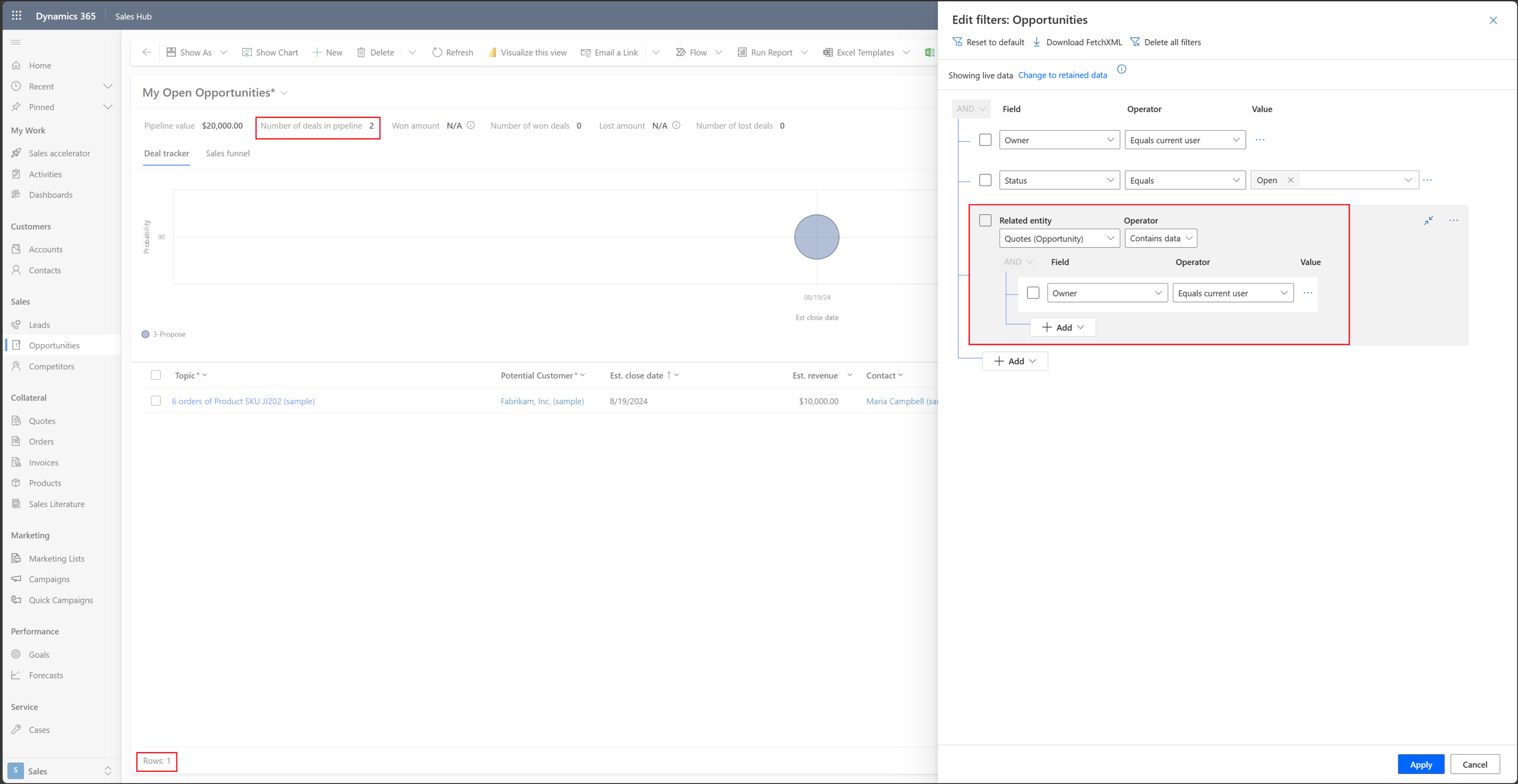Screen dimensions: 1518x784
Task: Click the Rows count input field
Action: tap(157, 761)
